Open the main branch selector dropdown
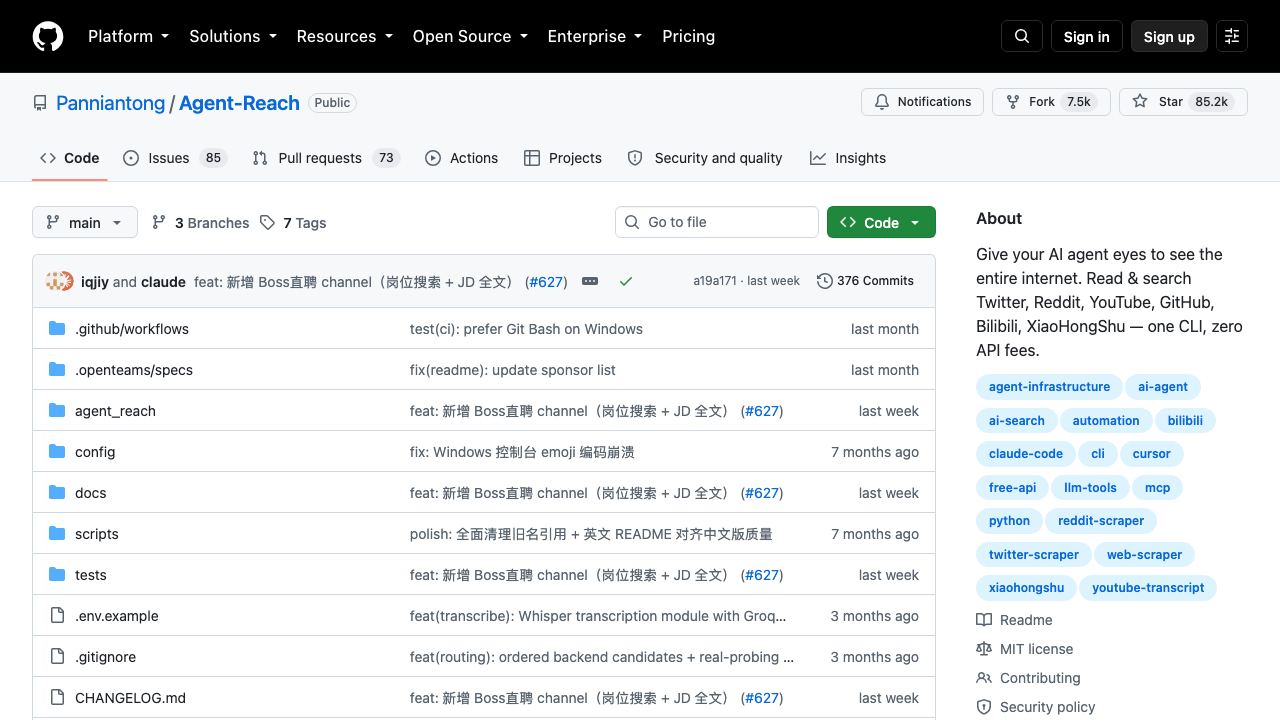The width and height of the screenshot is (1280, 720). 84,222
